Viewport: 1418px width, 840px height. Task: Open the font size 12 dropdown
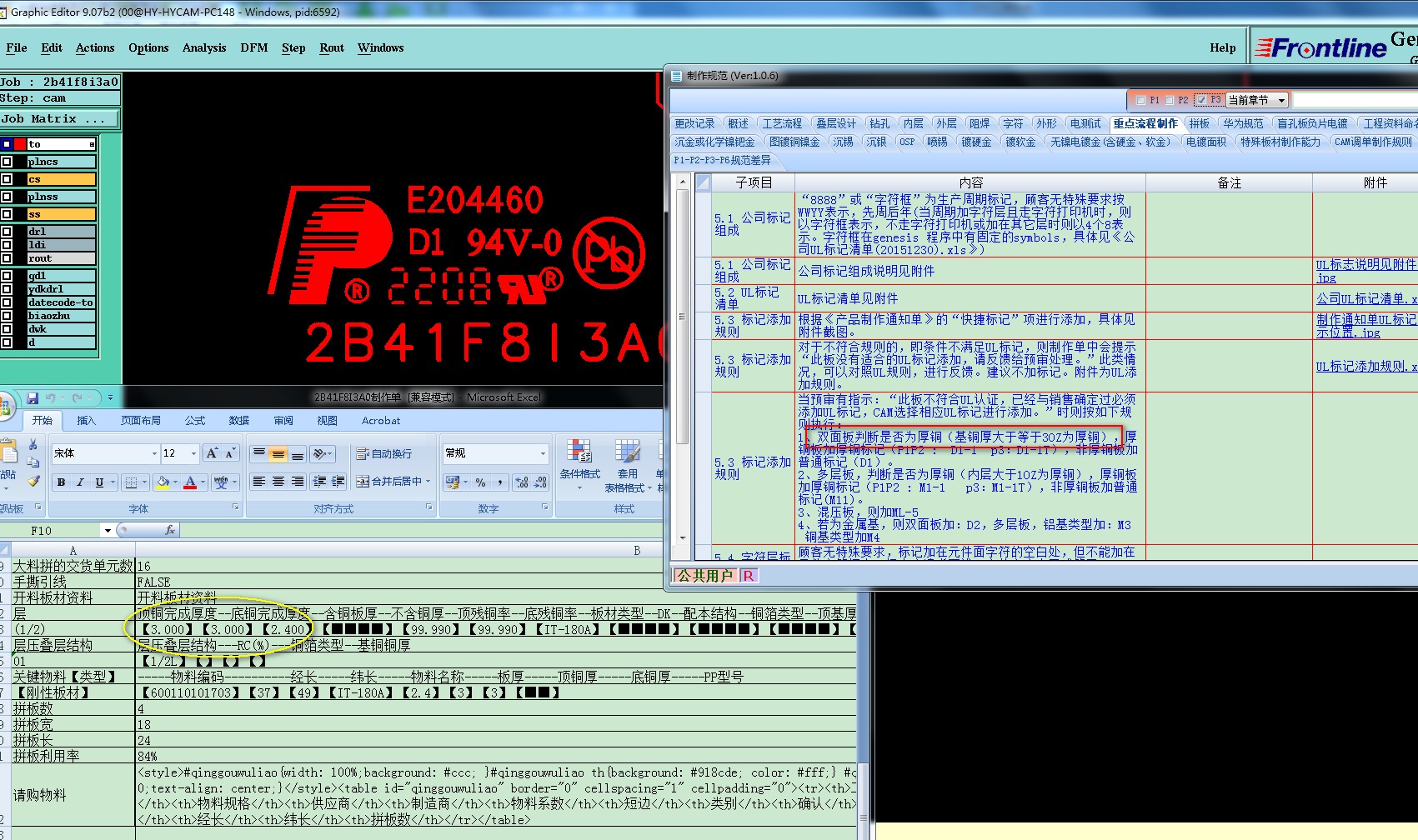click(194, 453)
